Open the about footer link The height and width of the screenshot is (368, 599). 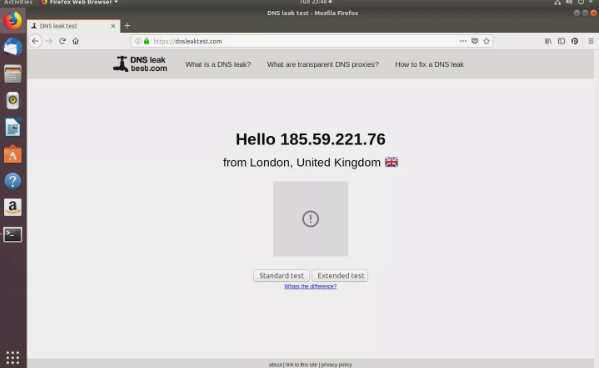[275, 365]
